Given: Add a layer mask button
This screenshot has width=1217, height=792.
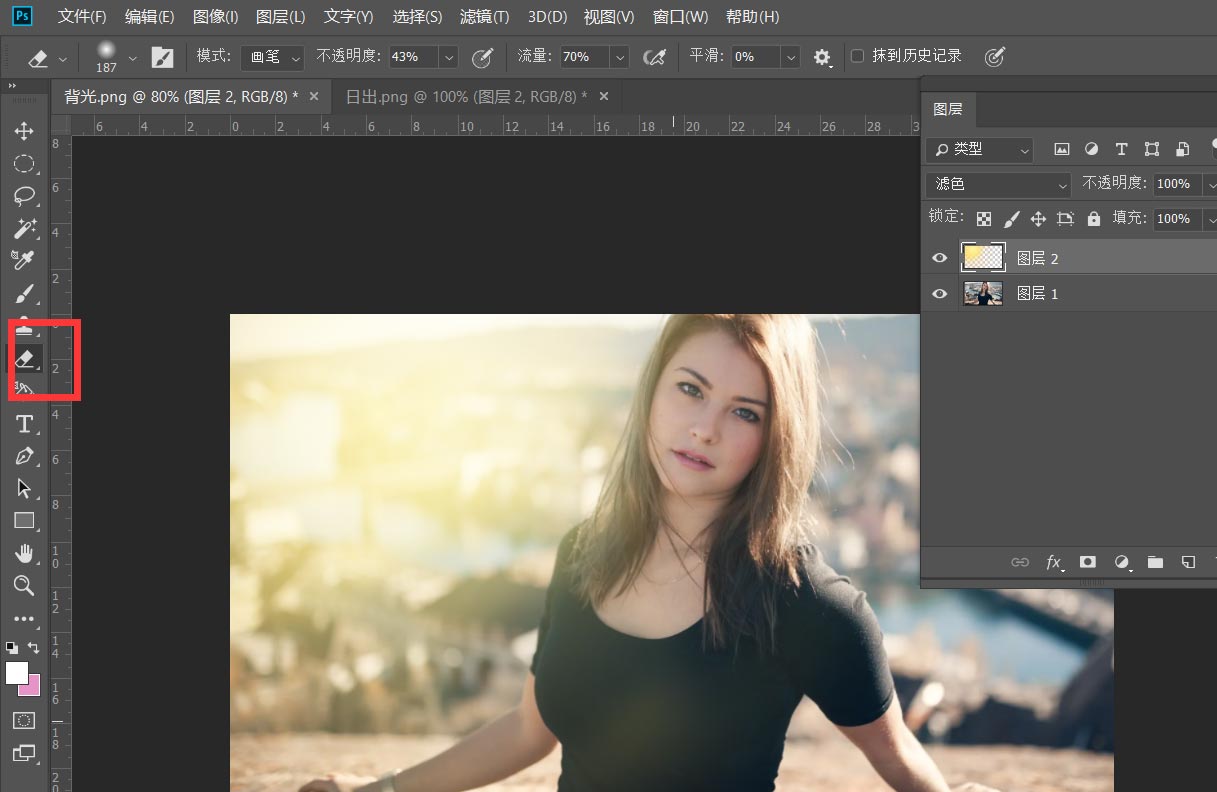Looking at the screenshot, I should click(x=1088, y=562).
